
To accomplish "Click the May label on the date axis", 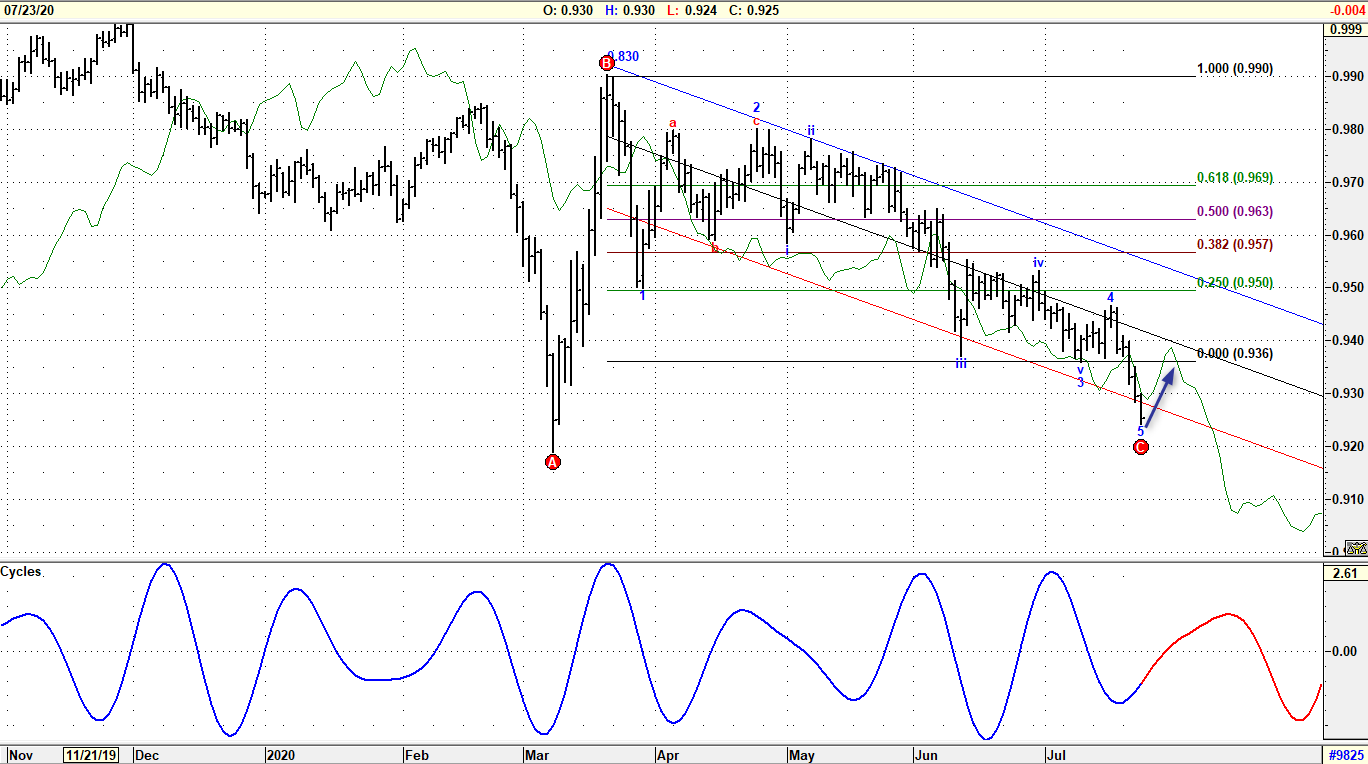I will pyautogui.click(x=801, y=755).
